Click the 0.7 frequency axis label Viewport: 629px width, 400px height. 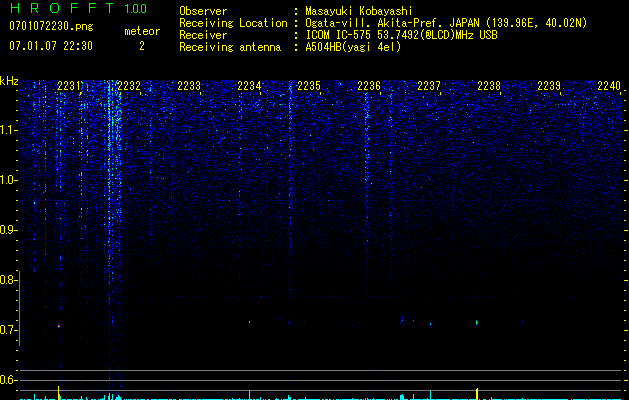pos(8,330)
